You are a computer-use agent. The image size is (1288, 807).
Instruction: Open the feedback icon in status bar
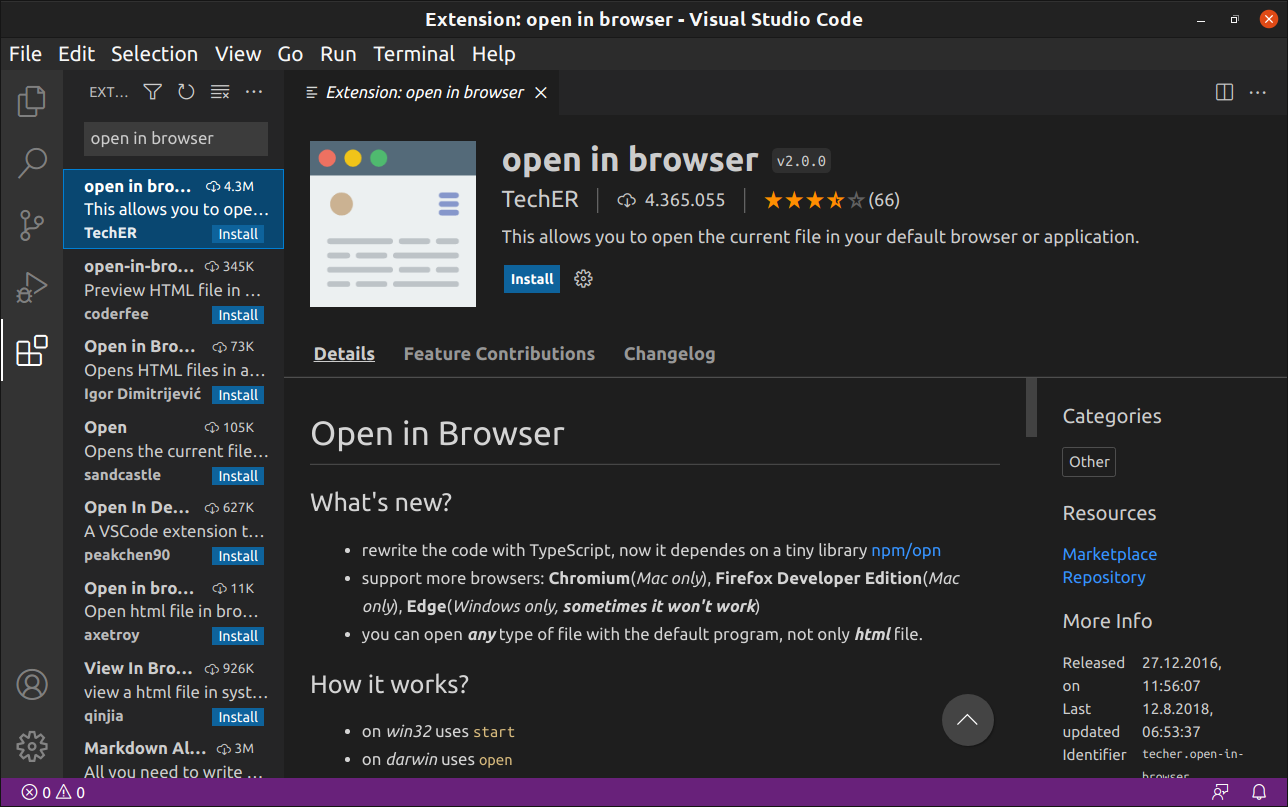(x=1220, y=793)
